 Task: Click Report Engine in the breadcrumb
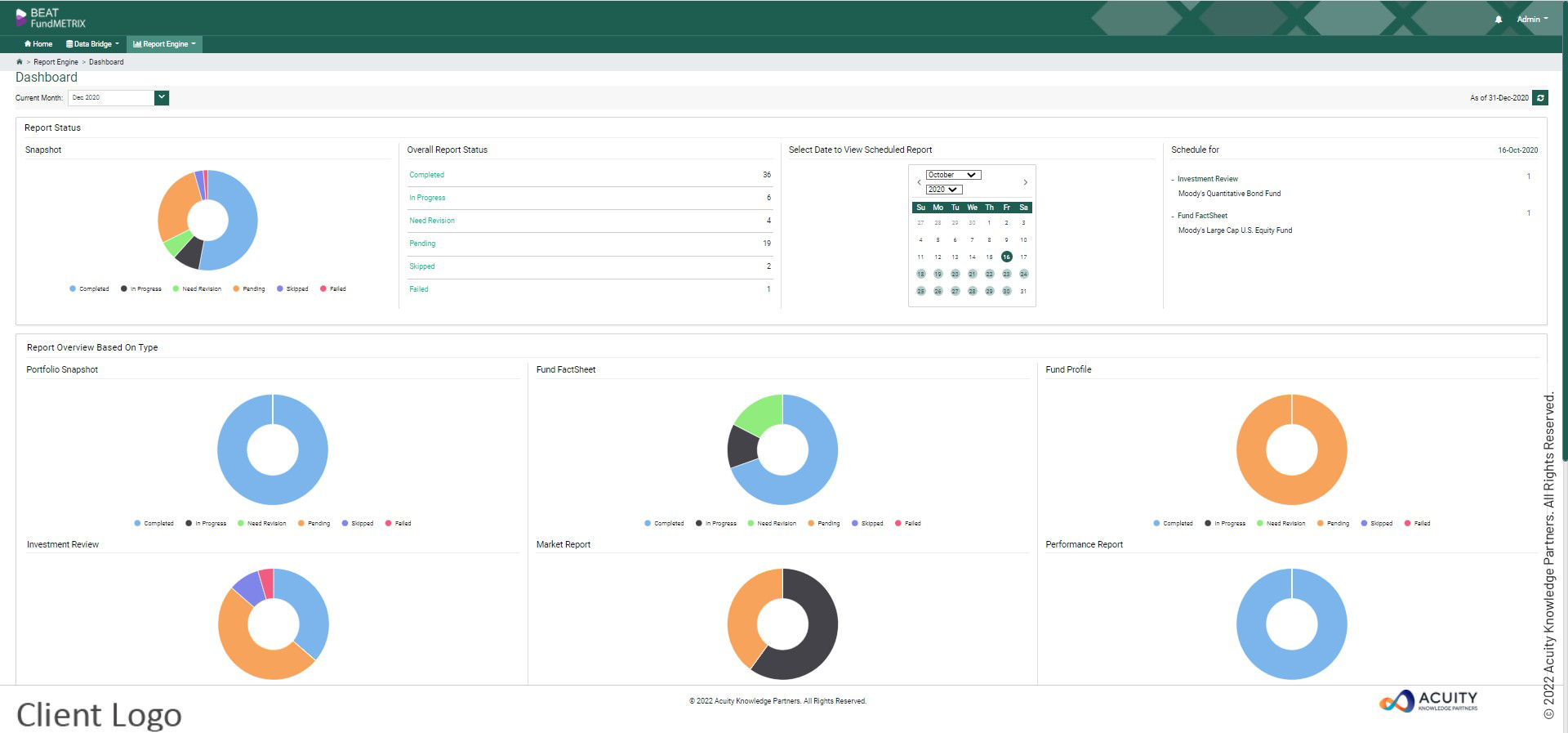pyautogui.click(x=56, y=62)
